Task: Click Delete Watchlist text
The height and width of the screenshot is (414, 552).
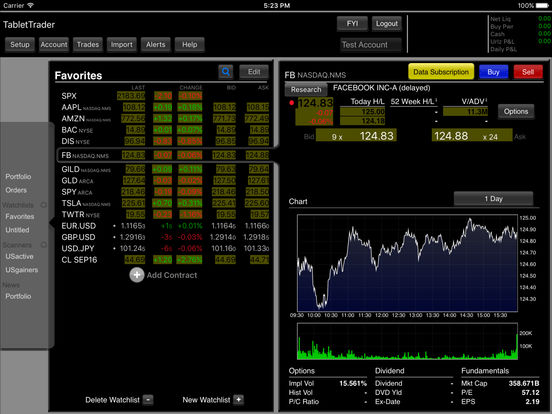Action: [x=112, y=400]
